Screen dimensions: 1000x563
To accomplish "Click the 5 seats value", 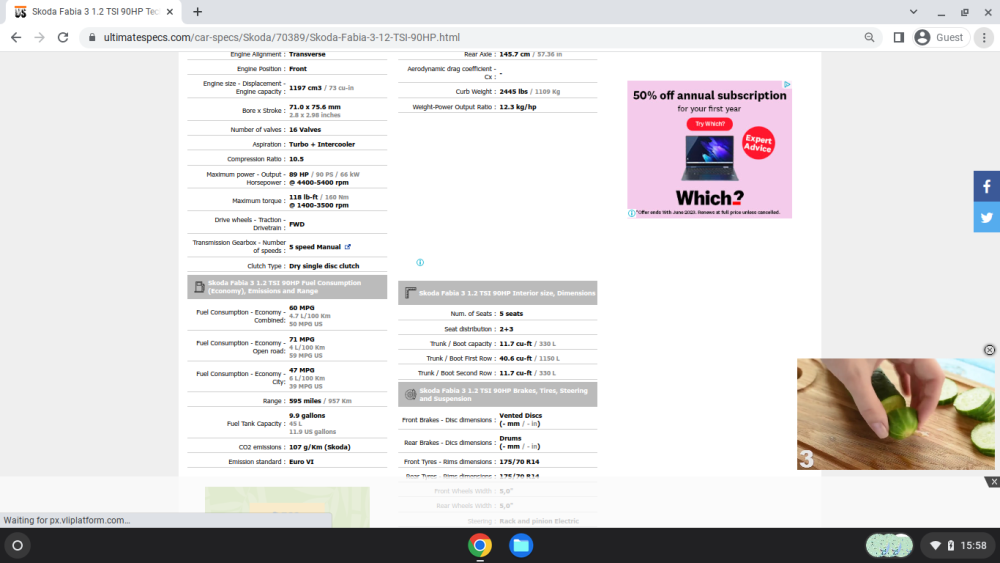I will click(511, 314).
